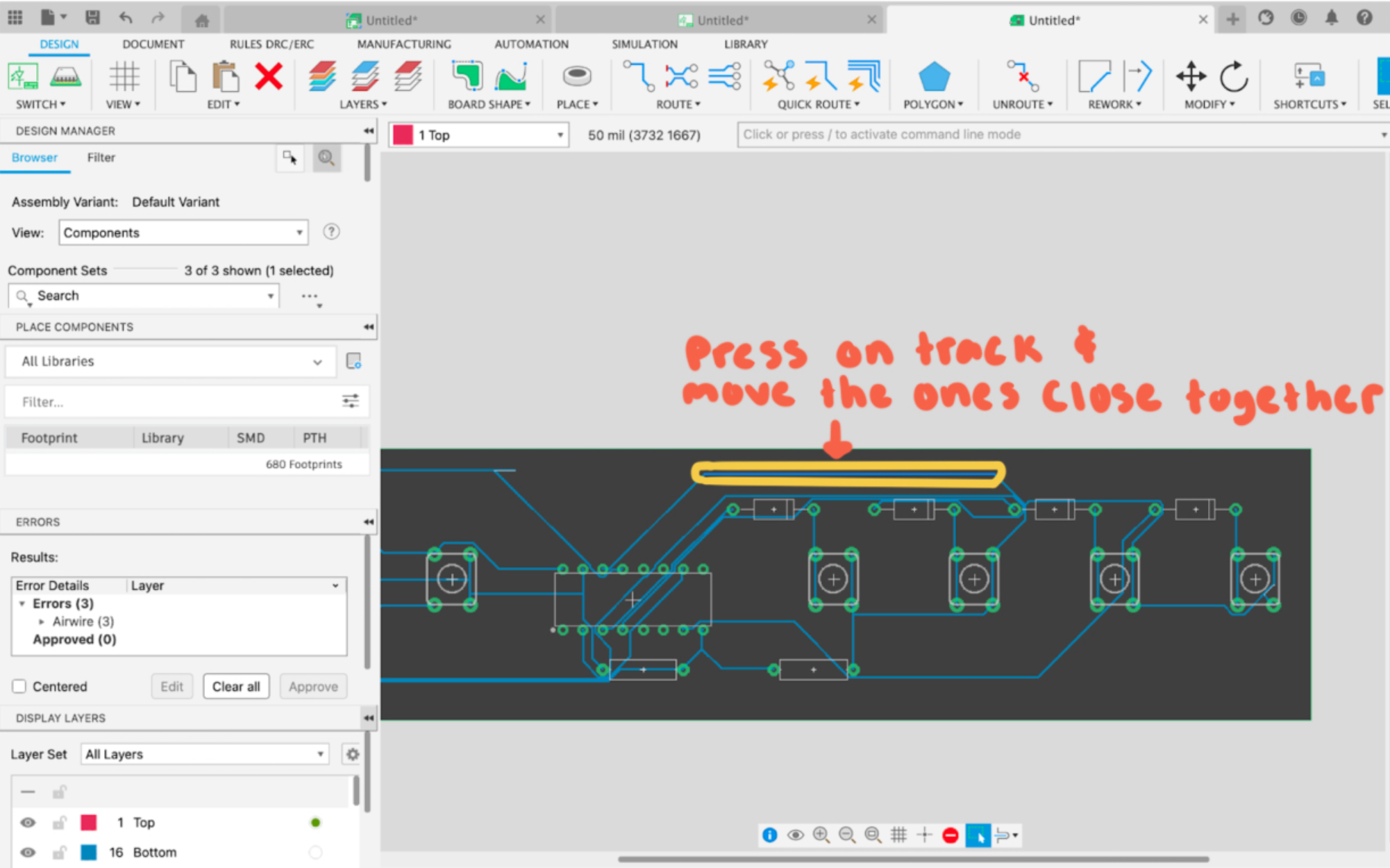The height and width of the screenshot is (868, 1390).
Task: Set 16 Bottom as active layer radio
Action: [315, 852]
